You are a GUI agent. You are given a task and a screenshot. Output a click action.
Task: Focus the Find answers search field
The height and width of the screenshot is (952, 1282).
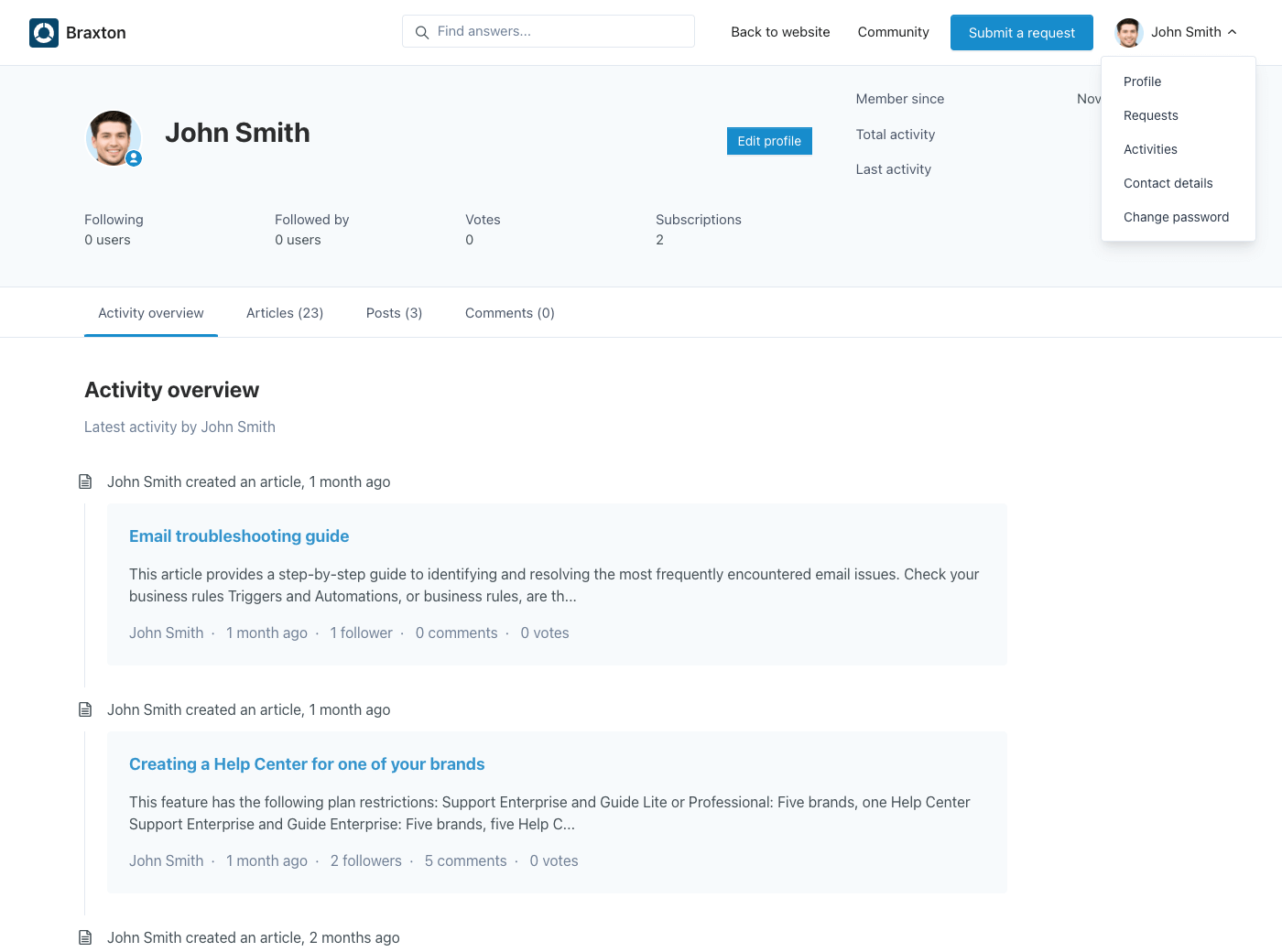(x=559, y=31)
